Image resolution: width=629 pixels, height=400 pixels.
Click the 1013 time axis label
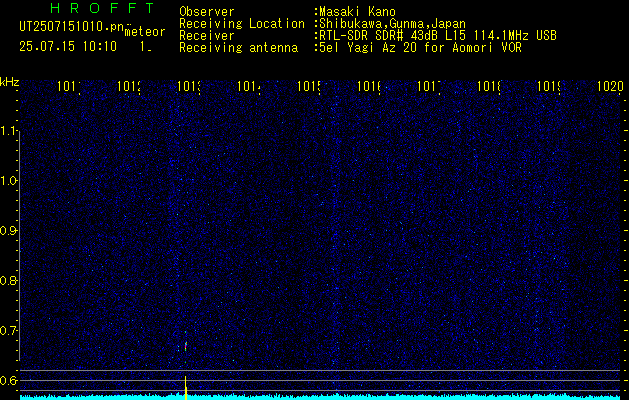(x=189, y=86)
